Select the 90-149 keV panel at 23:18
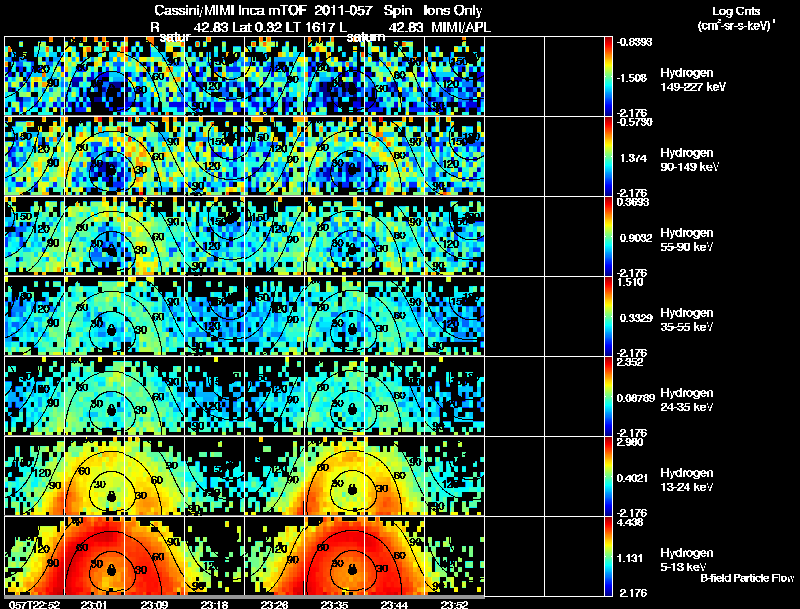 coord(215,157)
